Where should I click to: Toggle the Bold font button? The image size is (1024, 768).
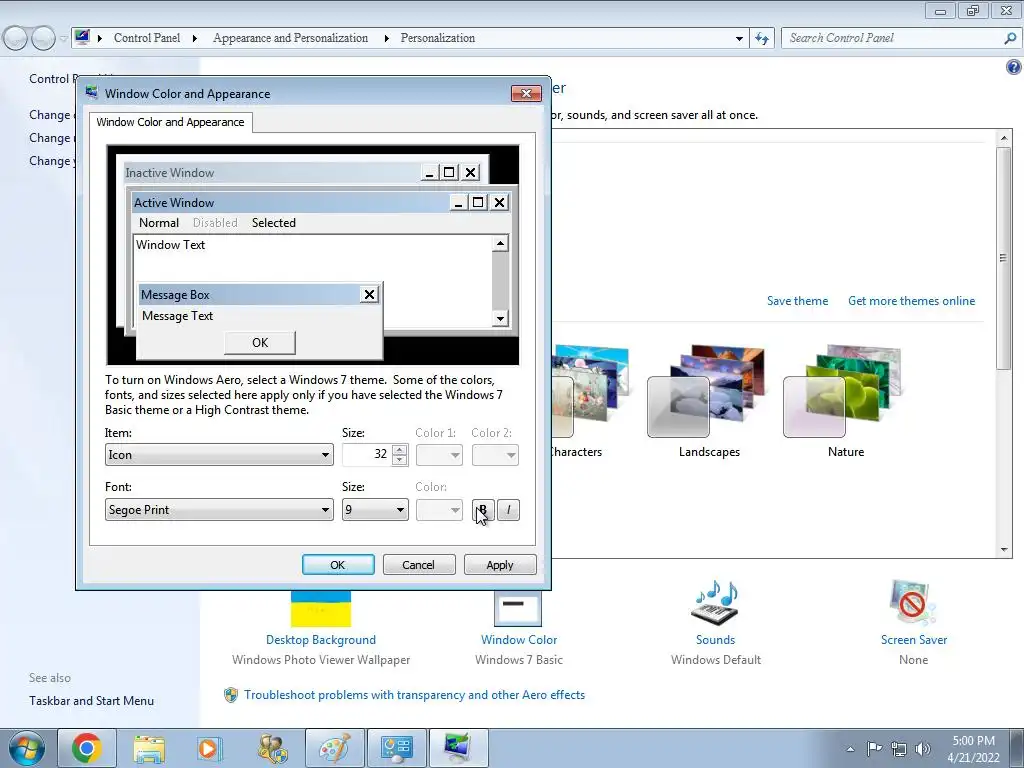(x=483, y=509)
